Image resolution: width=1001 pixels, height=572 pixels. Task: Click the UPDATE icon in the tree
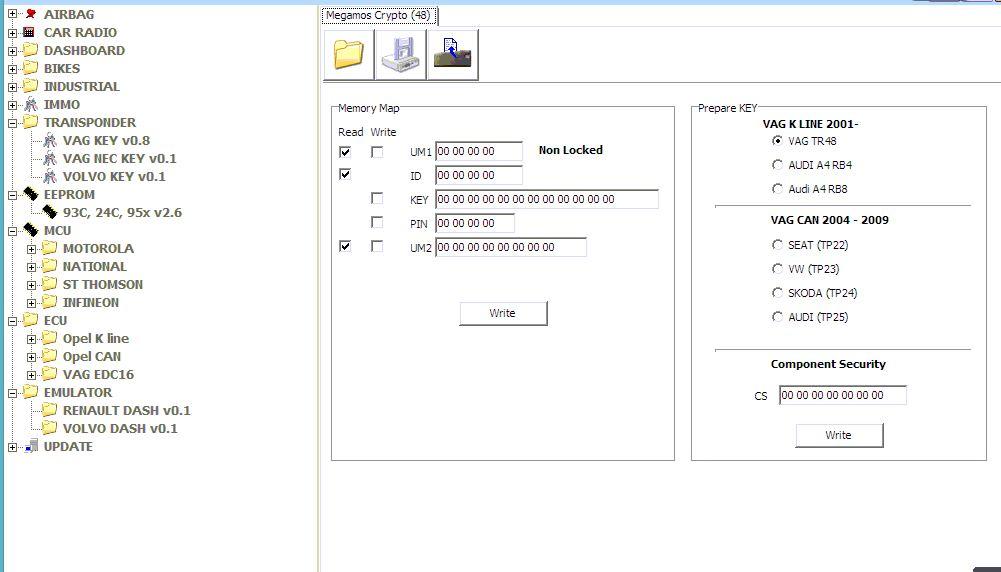[30, 446]
